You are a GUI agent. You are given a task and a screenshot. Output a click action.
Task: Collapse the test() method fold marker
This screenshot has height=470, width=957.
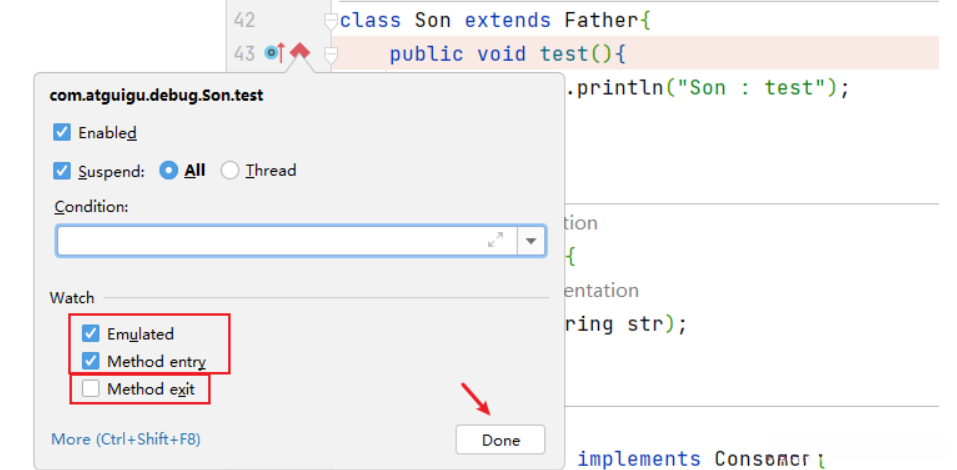[x=332, y=54]
